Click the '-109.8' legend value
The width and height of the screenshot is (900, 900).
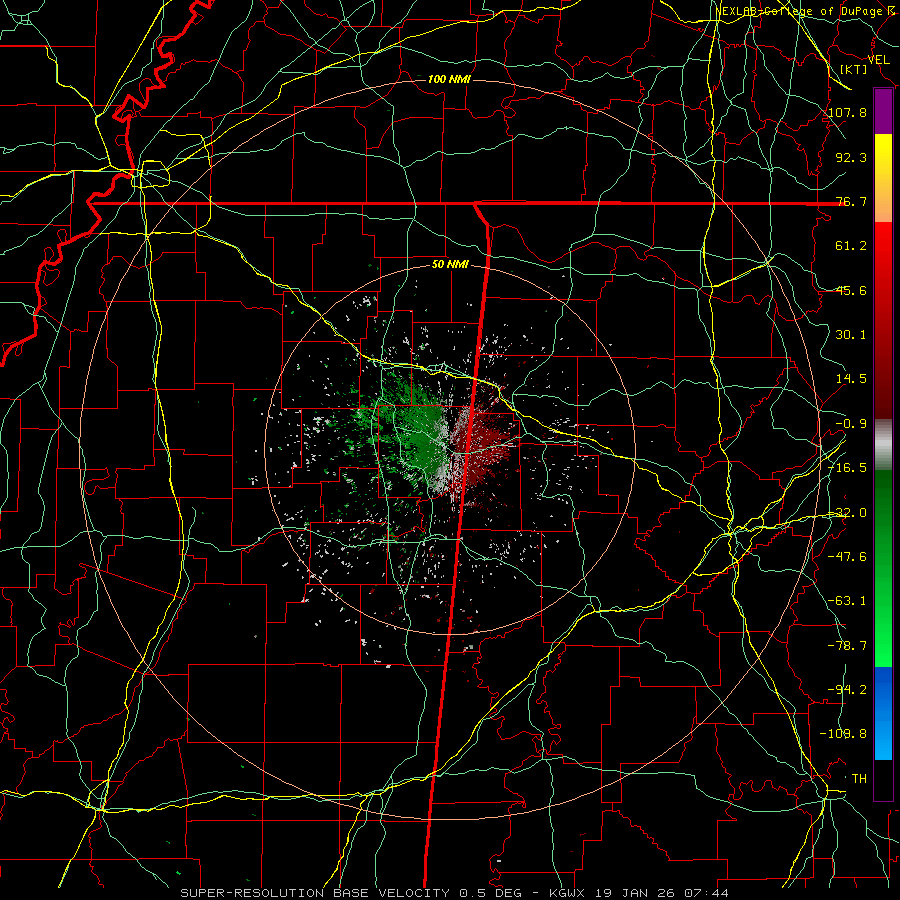pyautogui.click(x=844, y=734)
